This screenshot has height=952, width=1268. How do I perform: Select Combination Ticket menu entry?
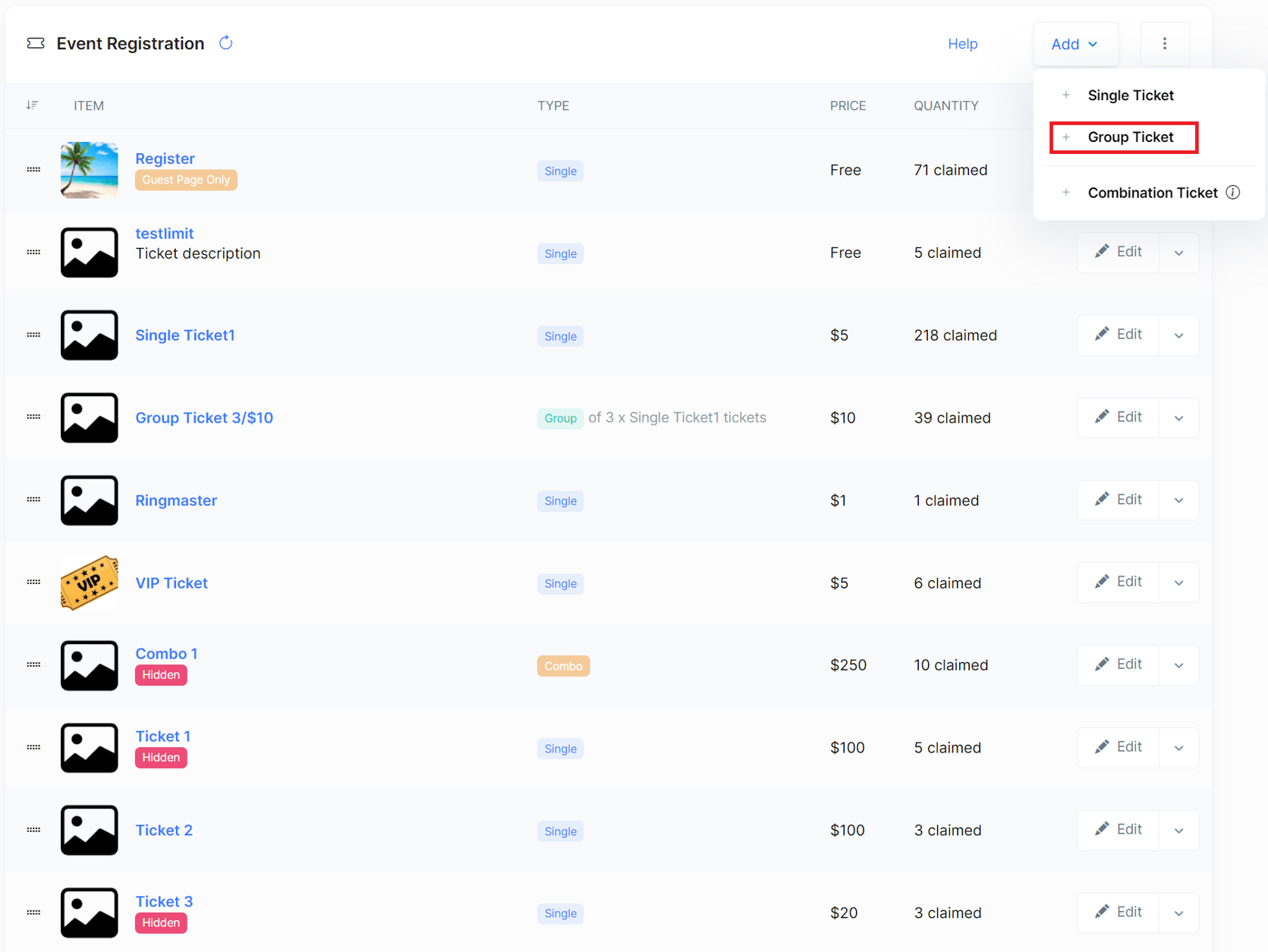click(1153, 193)
